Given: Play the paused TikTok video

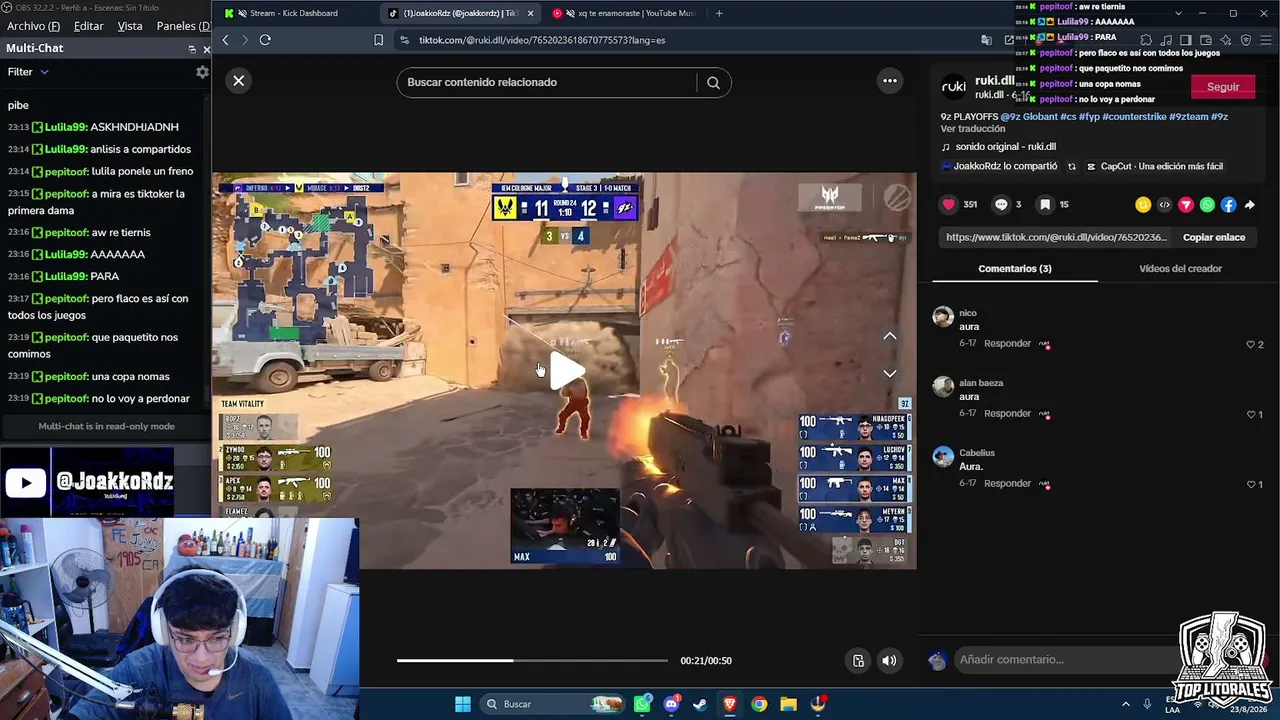Looking at the screenshot, I should tap(567, 370).
